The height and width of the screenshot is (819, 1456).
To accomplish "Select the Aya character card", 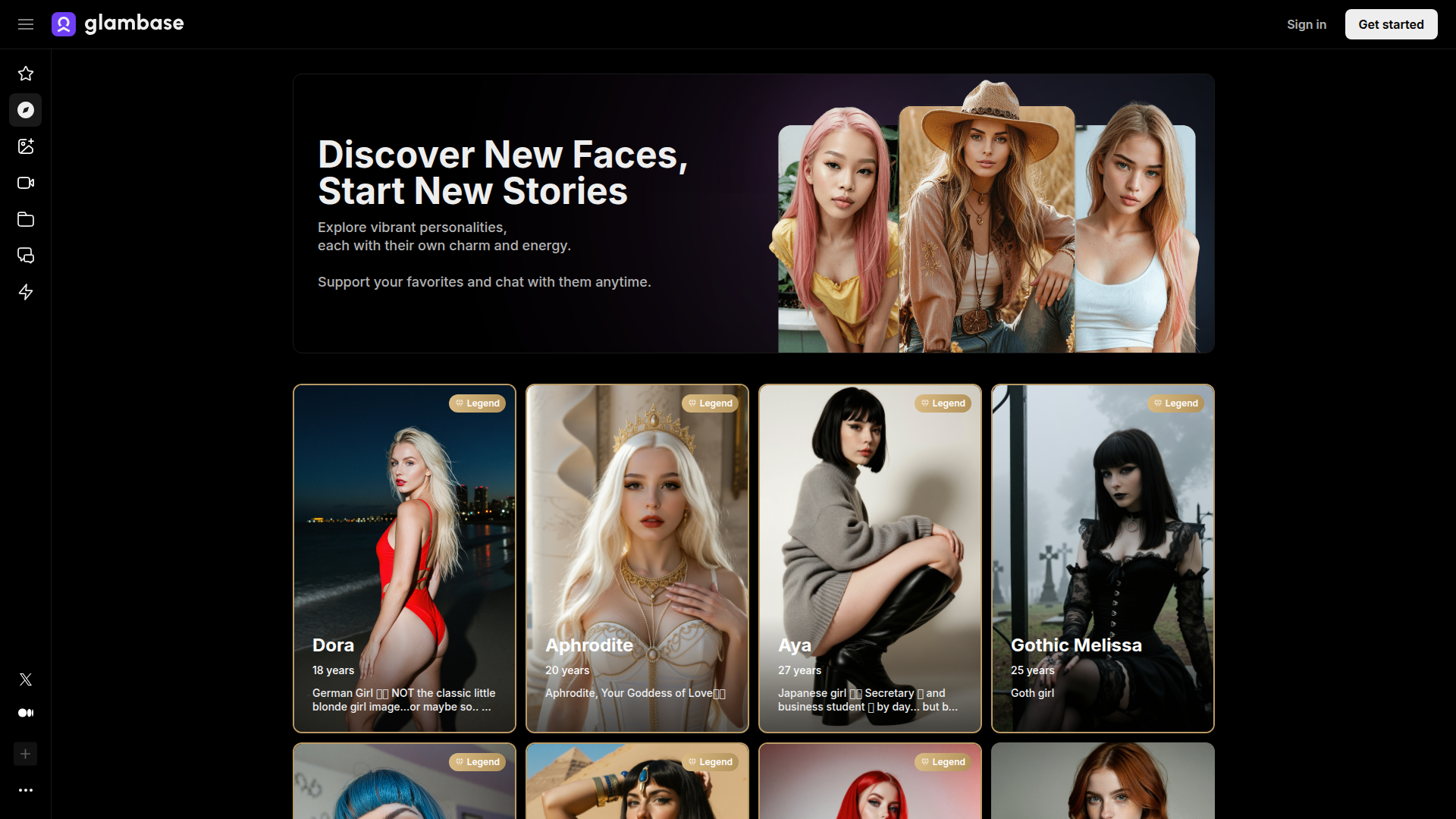I will (870, 558).
